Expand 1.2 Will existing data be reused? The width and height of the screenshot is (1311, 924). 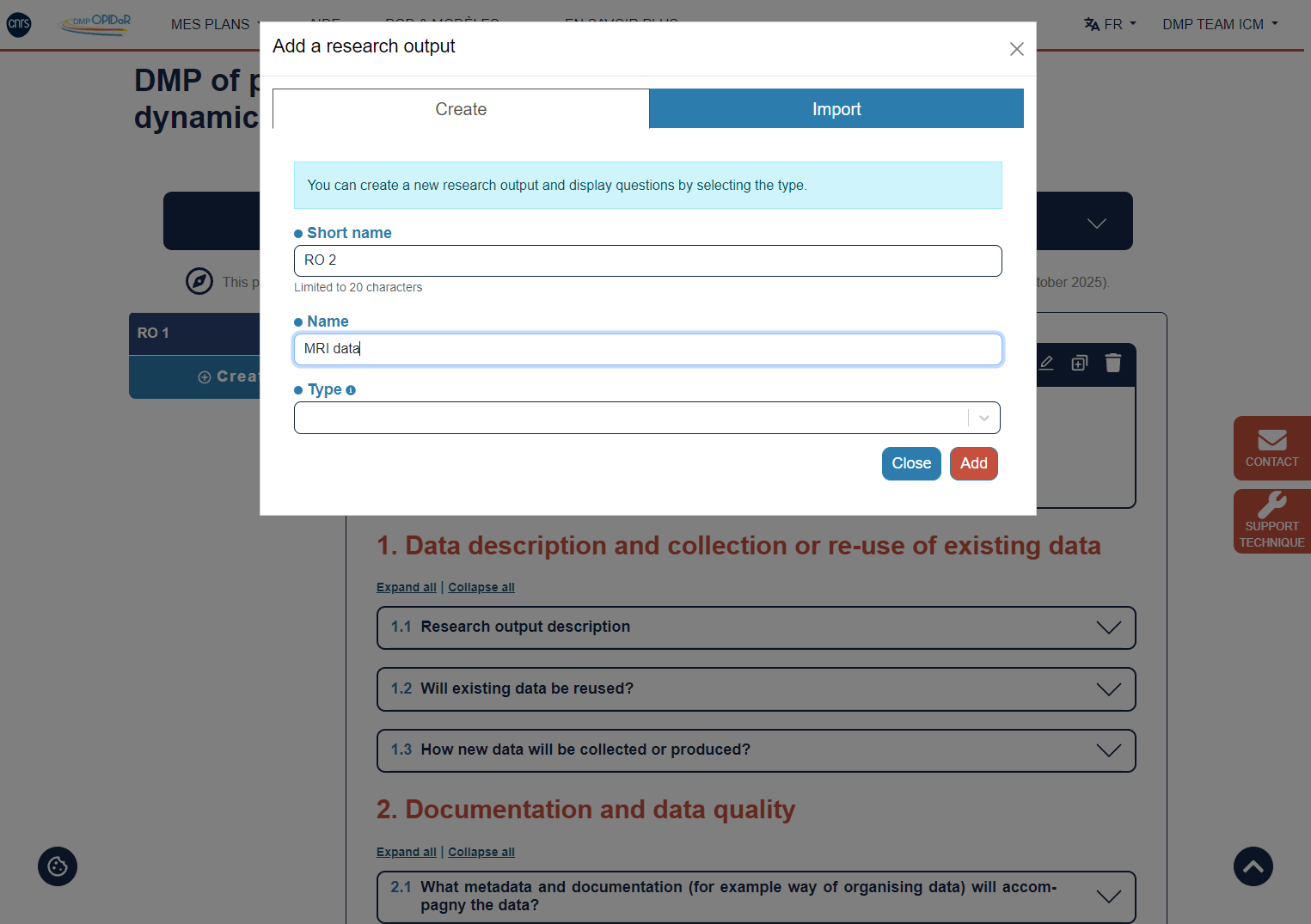[757, 689]
